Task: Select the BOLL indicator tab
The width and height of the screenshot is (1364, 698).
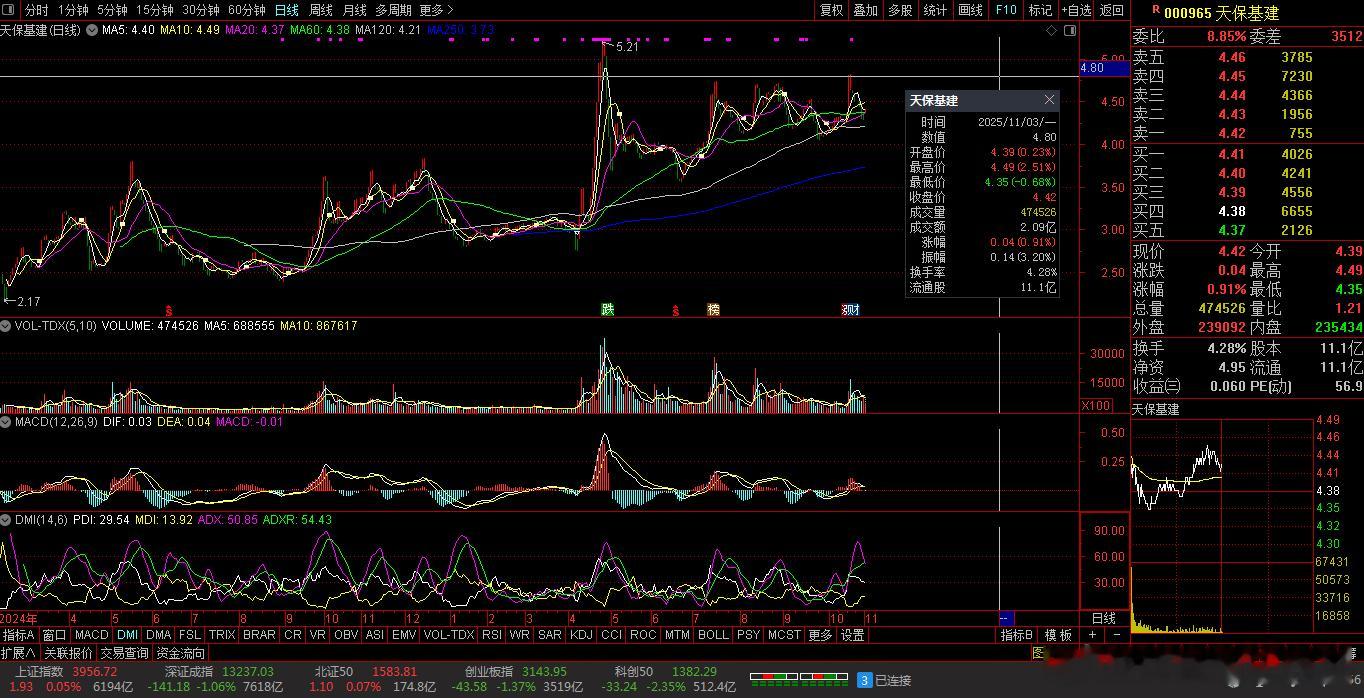Action: (713, 635)
